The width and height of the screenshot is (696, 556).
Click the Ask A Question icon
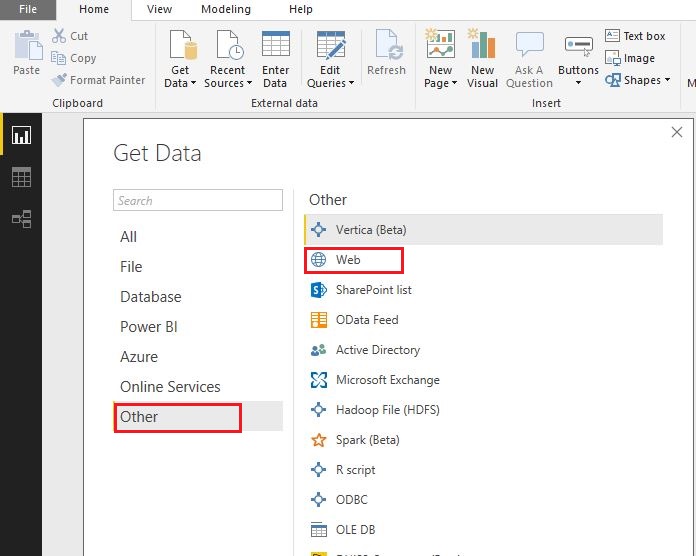coord(529,46)
